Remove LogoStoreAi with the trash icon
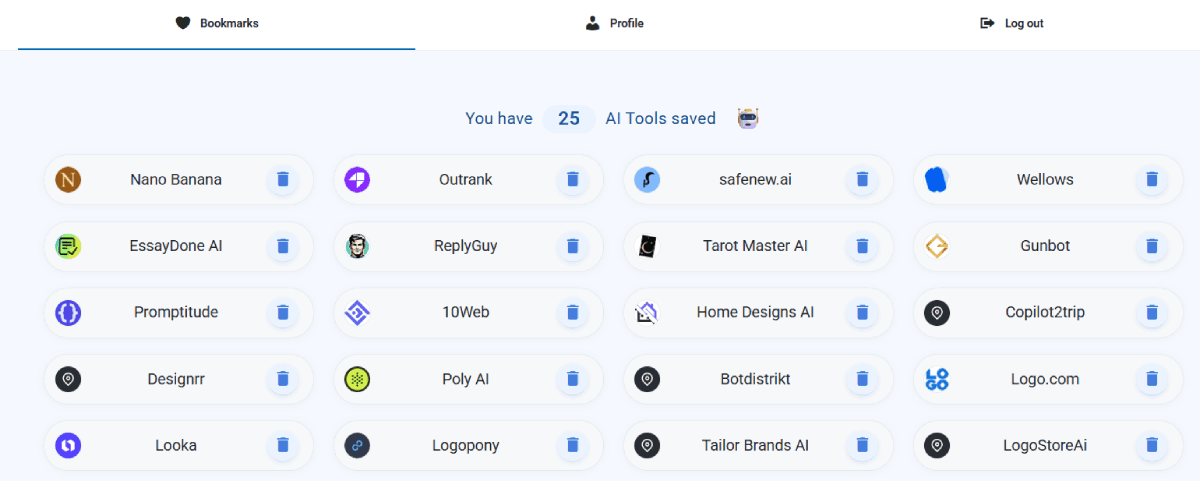The image size is (1200, 481). 1152,445
